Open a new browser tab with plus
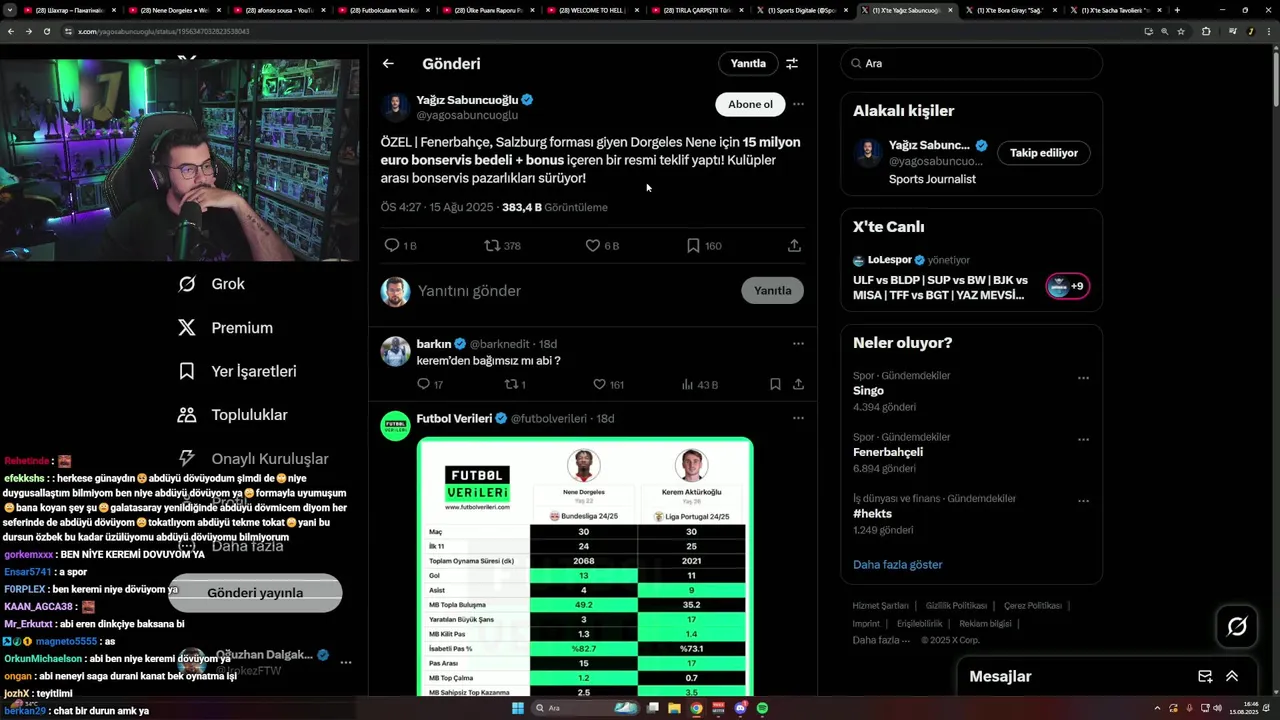Screen dimensions: 1280x720 pos(1177,10)
